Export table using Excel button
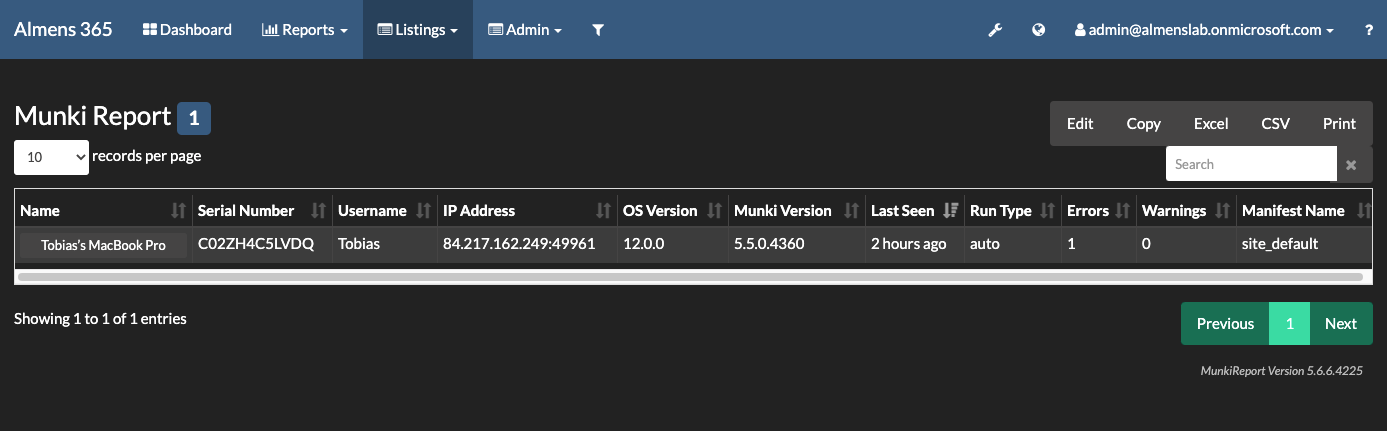This screenshot has height=431, width=1387. click(1210, 124)
